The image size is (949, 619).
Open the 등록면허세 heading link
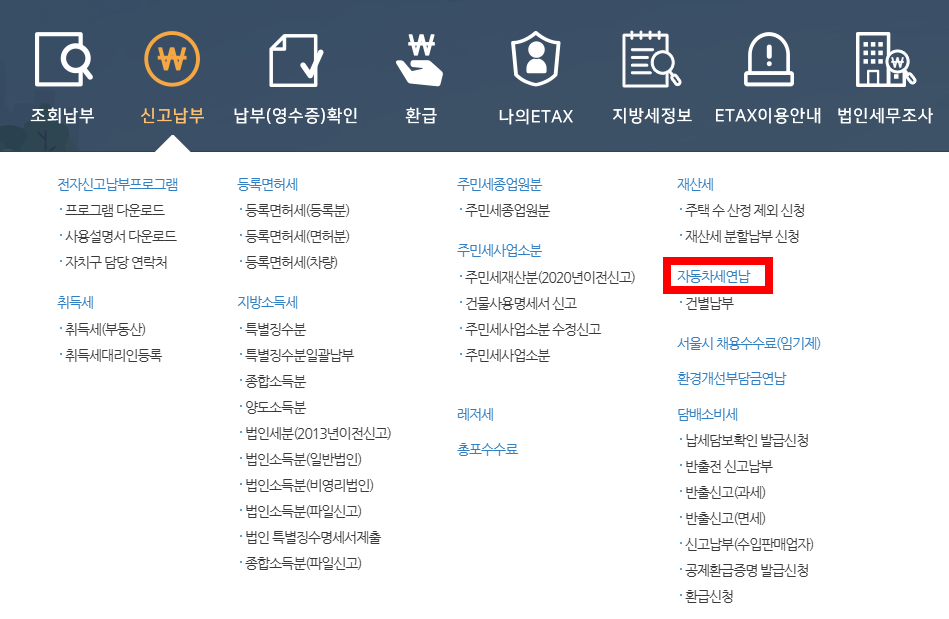point(268,184)
